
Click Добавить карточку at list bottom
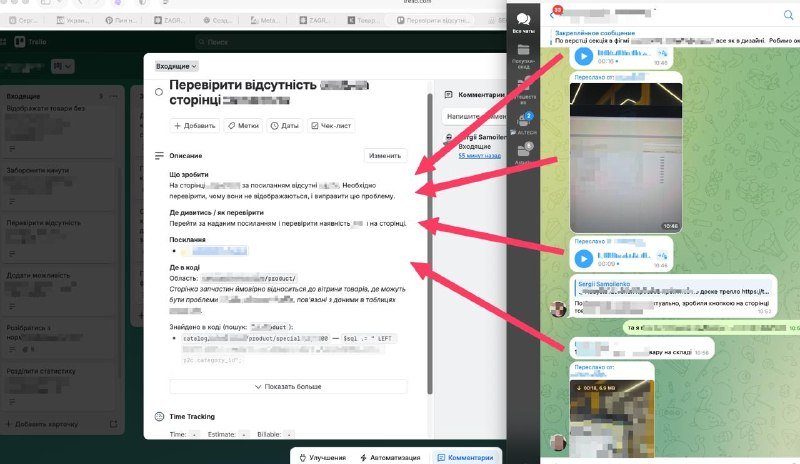pos(42,424)
